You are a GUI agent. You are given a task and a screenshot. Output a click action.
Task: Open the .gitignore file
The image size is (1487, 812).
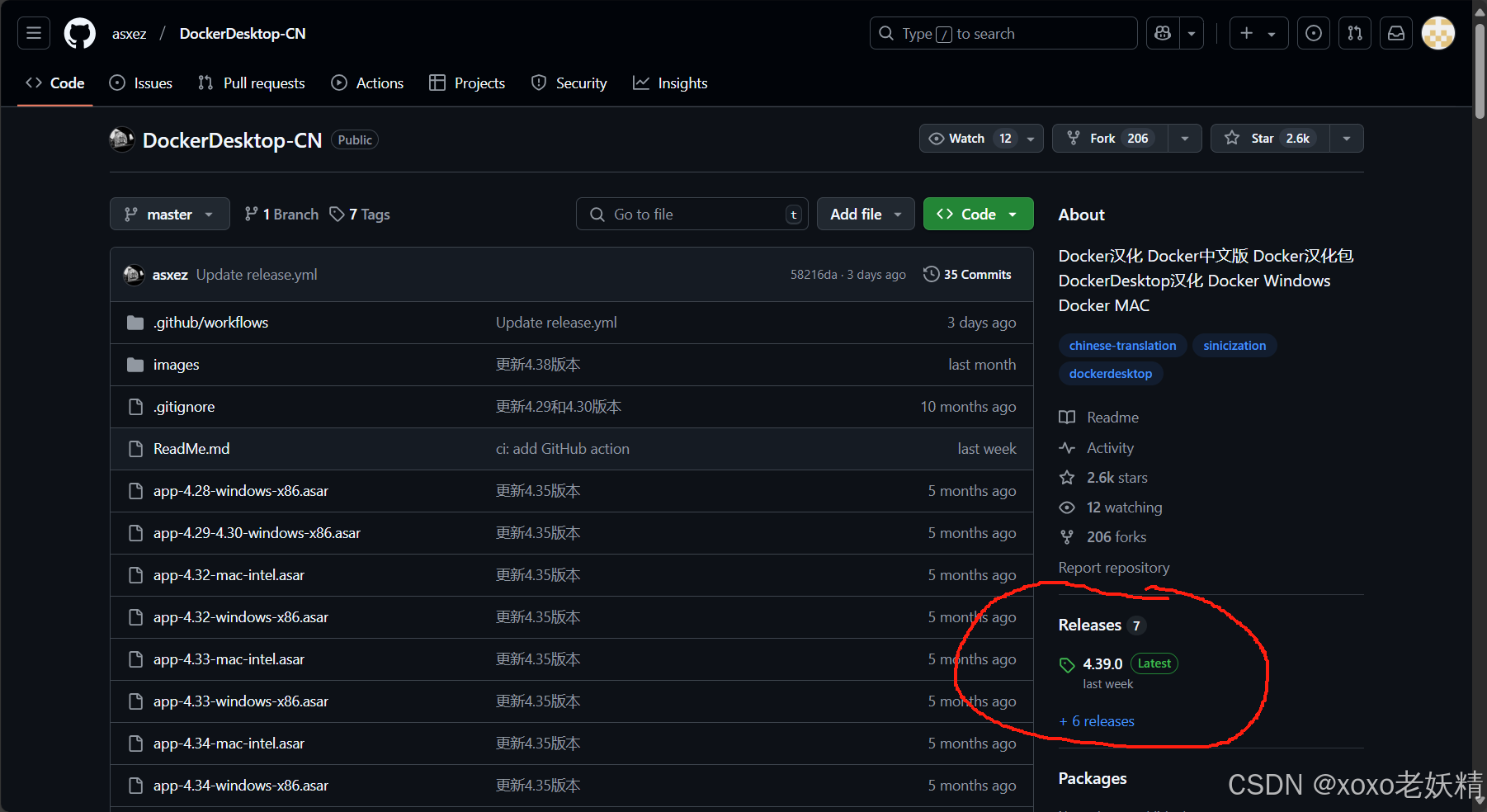[x=184, y=407]
